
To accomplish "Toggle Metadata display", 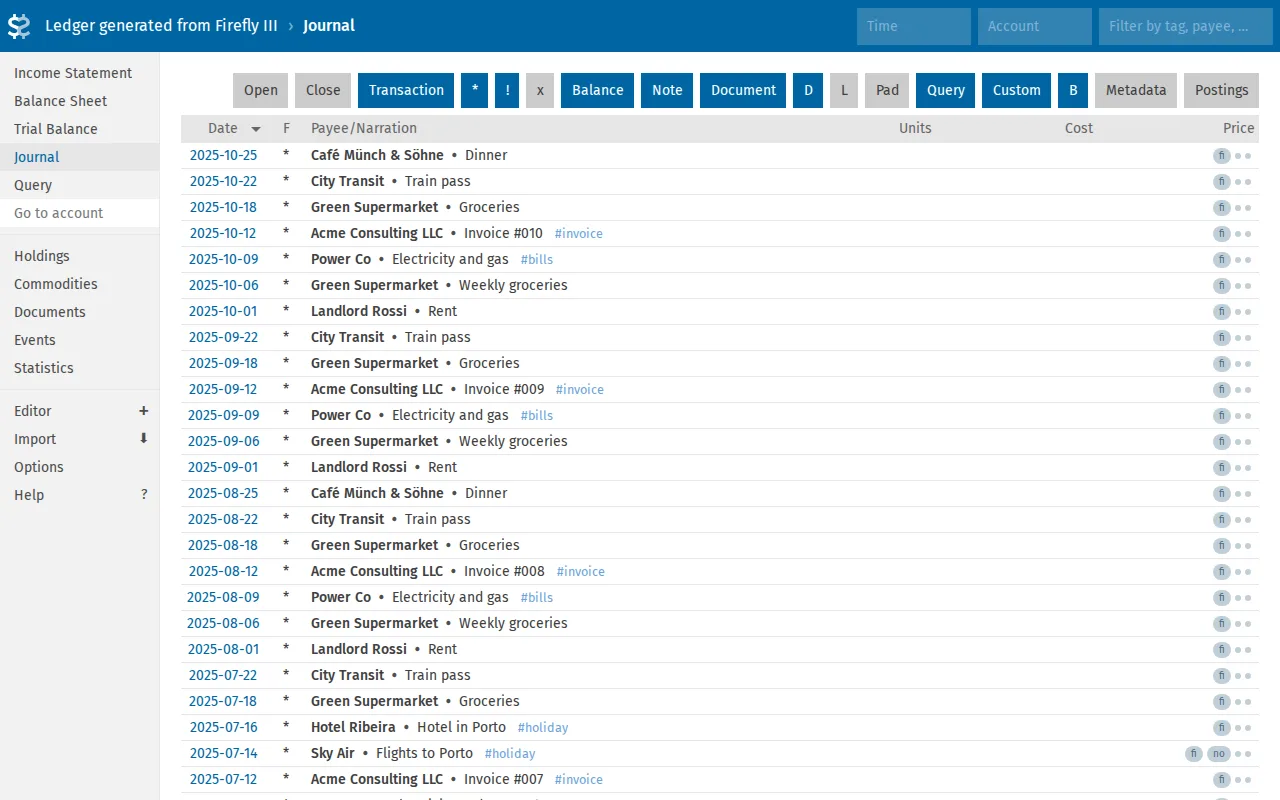I will click(x=1136, y=90).
